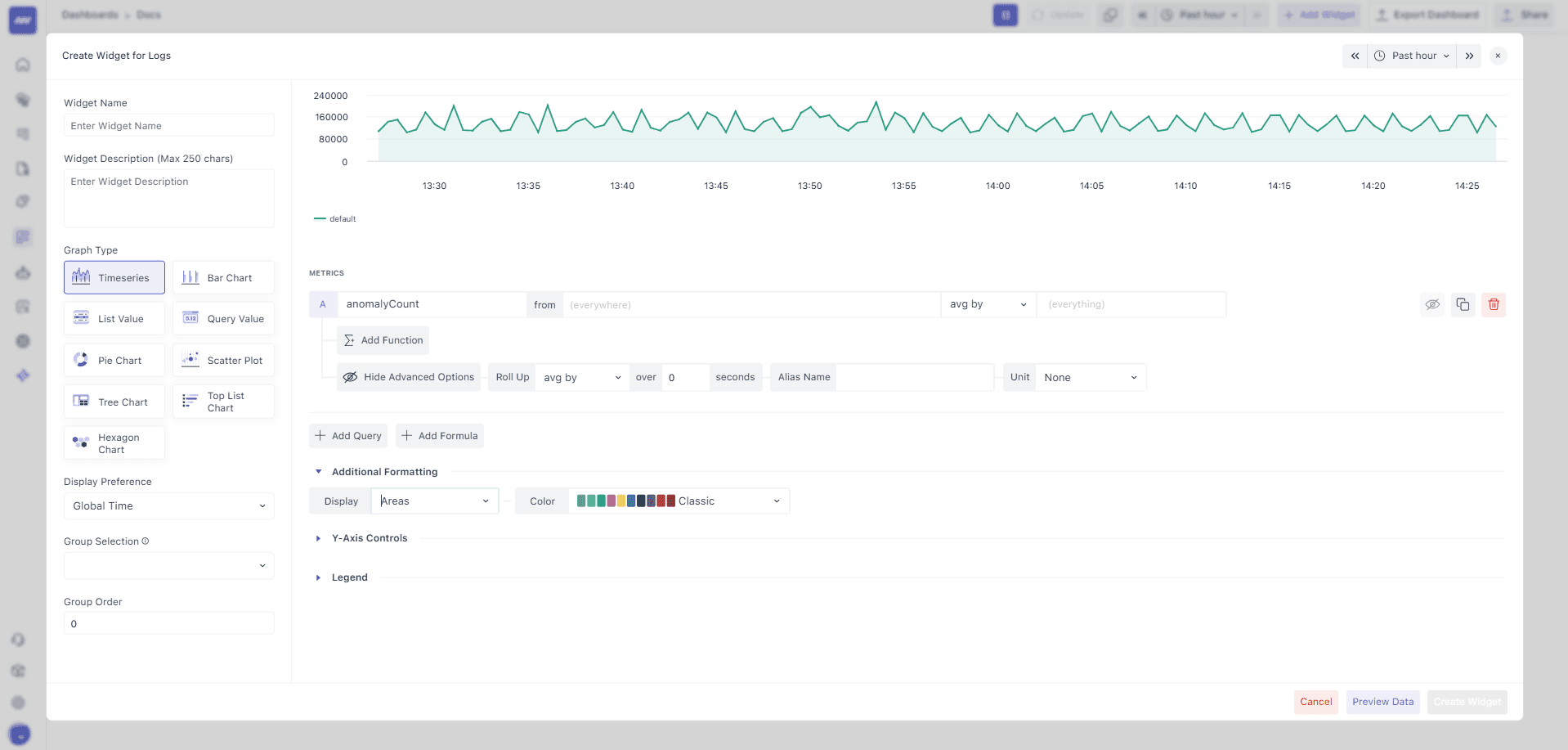Viewport: 1568px width, 750px height.
Task: Click the Enter Widget Name field
Action: coord(168,125)
